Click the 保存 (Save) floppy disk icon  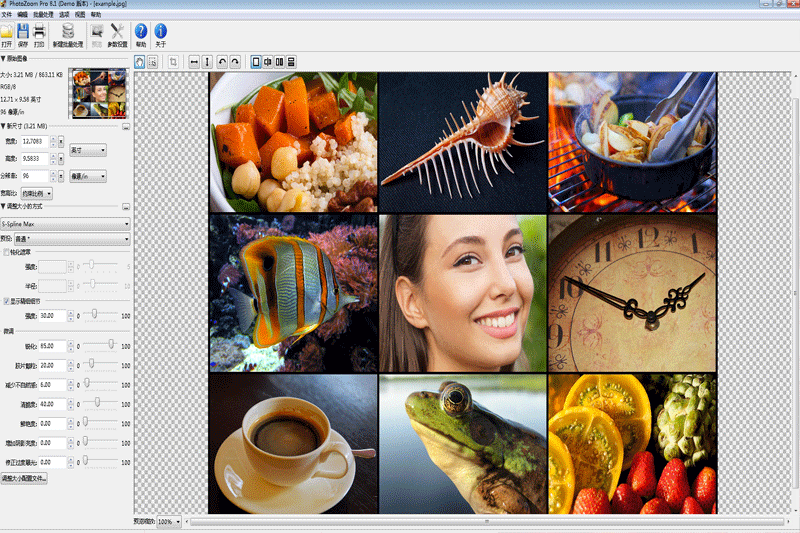pos(23,34)
